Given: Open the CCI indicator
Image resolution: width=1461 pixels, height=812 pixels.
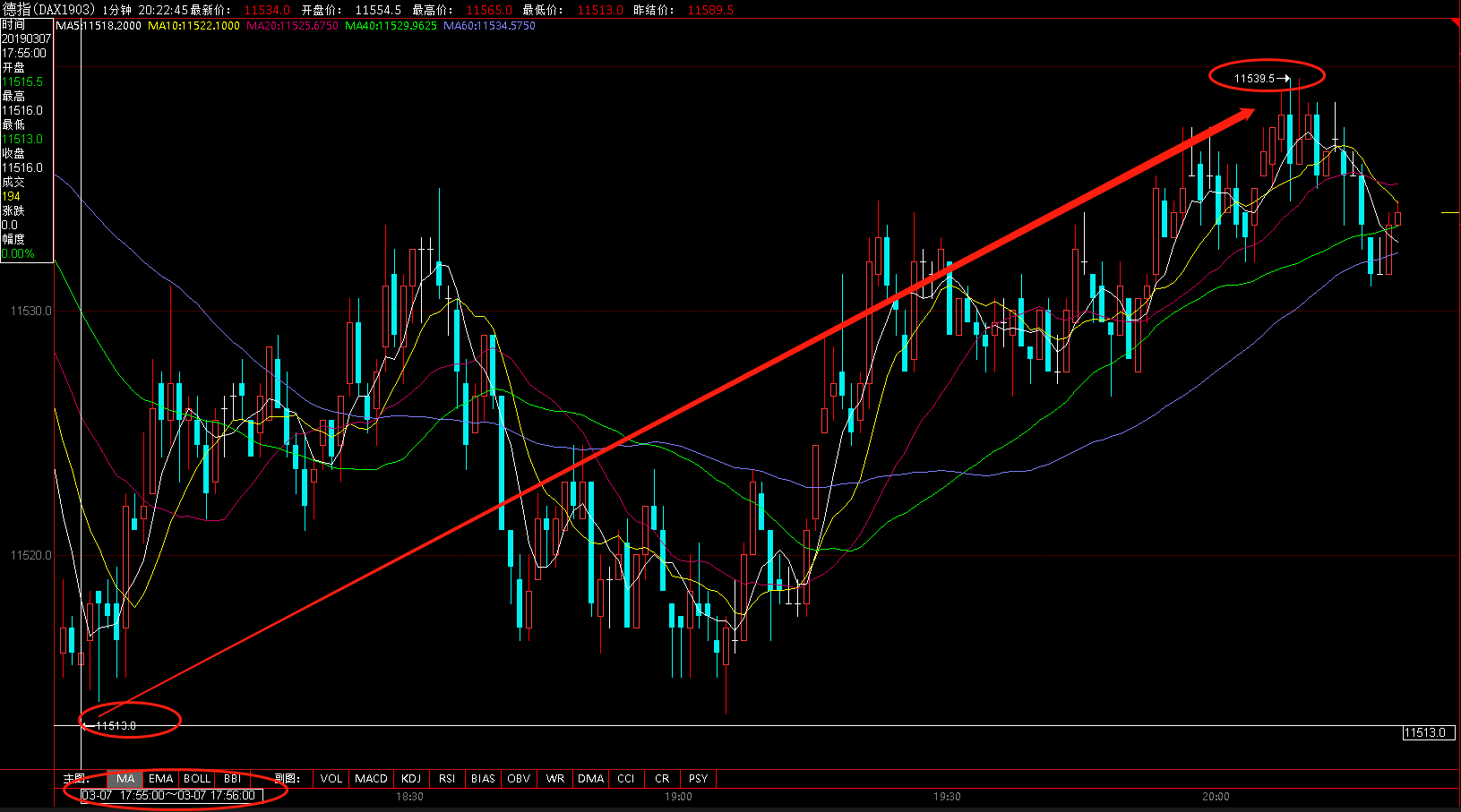Looking at the screenshot, I should point(626,778).
